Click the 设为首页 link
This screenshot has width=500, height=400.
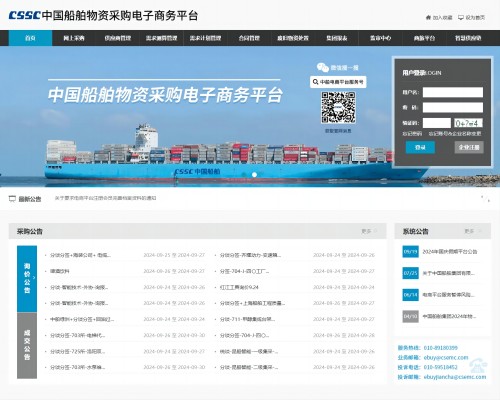(x=475, y=18)
